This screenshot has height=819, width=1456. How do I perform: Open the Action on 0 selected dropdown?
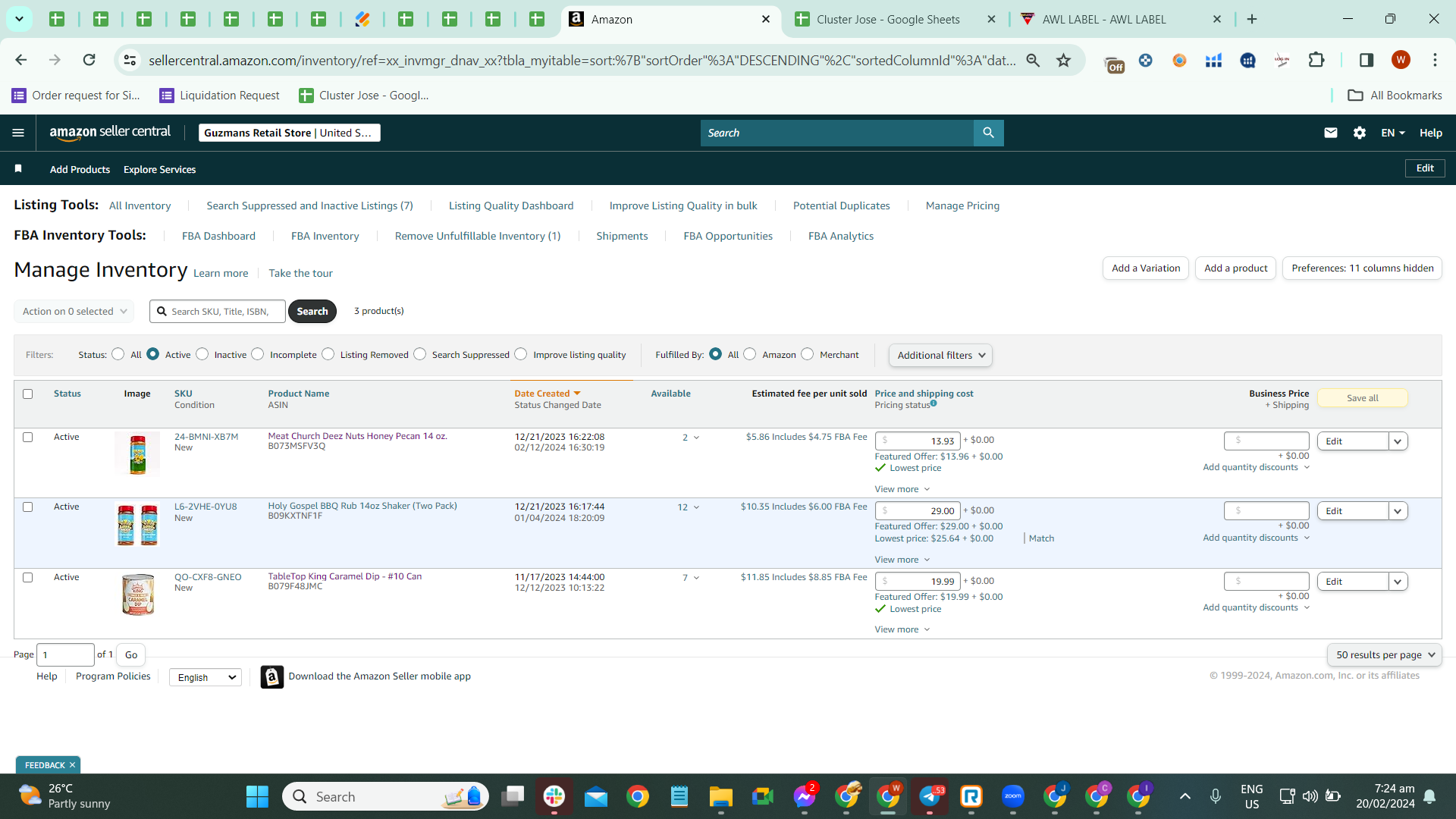[x=74, y=311]
